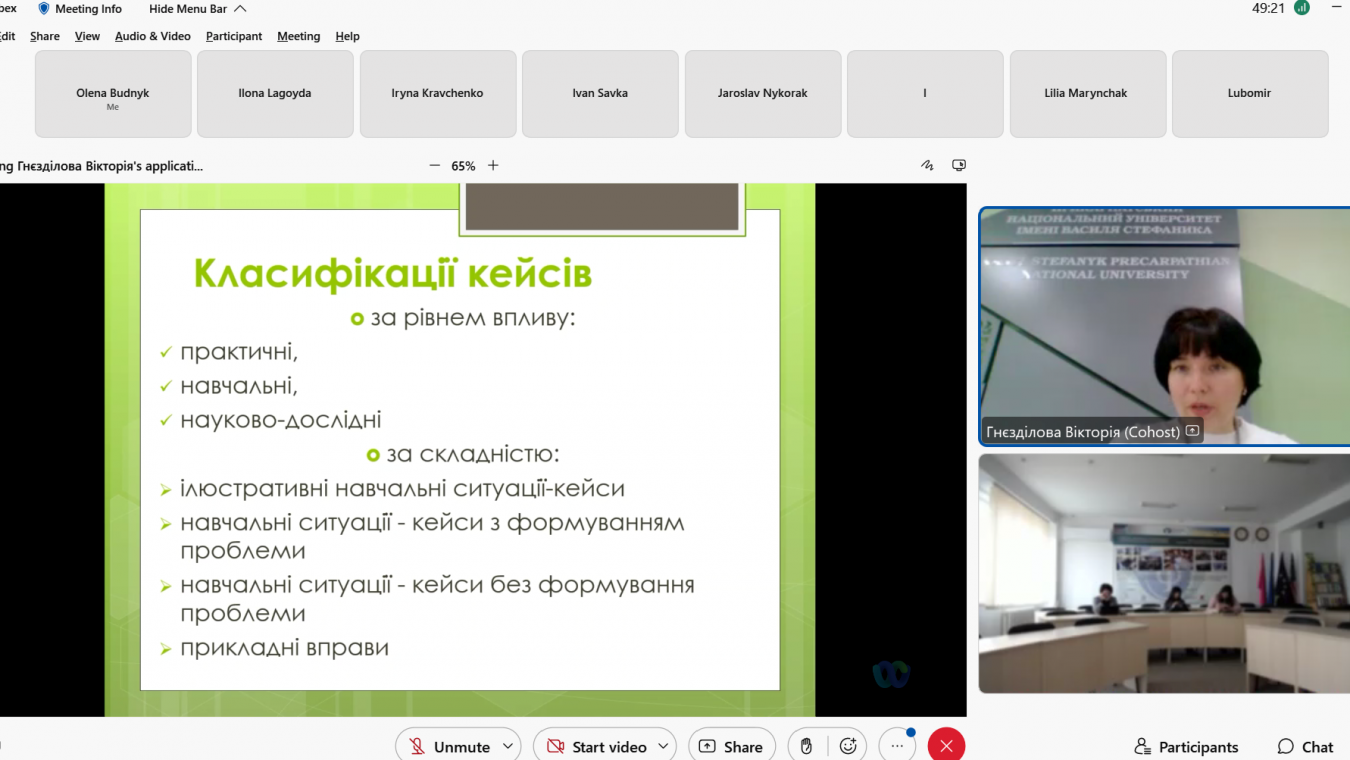
Task: Click the red leave meeting button
Action: [946, 746]
